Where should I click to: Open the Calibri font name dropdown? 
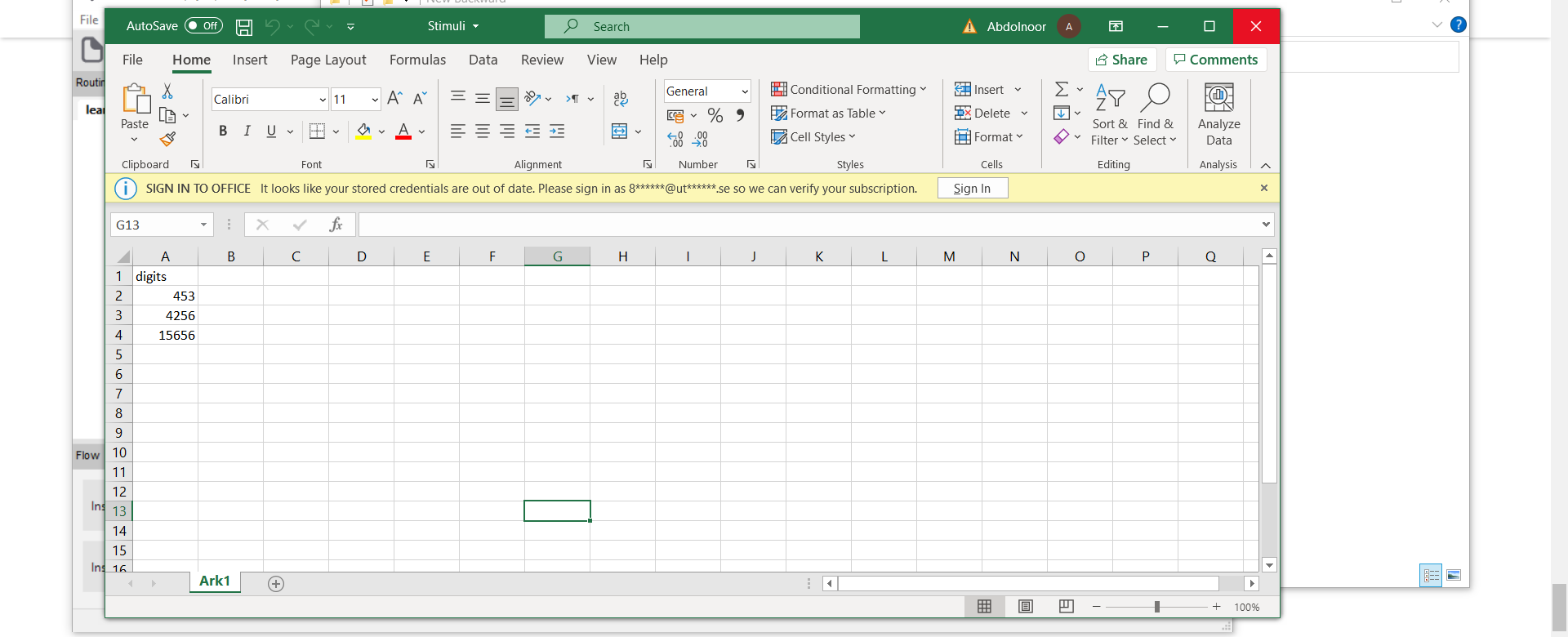click(323, 100)
